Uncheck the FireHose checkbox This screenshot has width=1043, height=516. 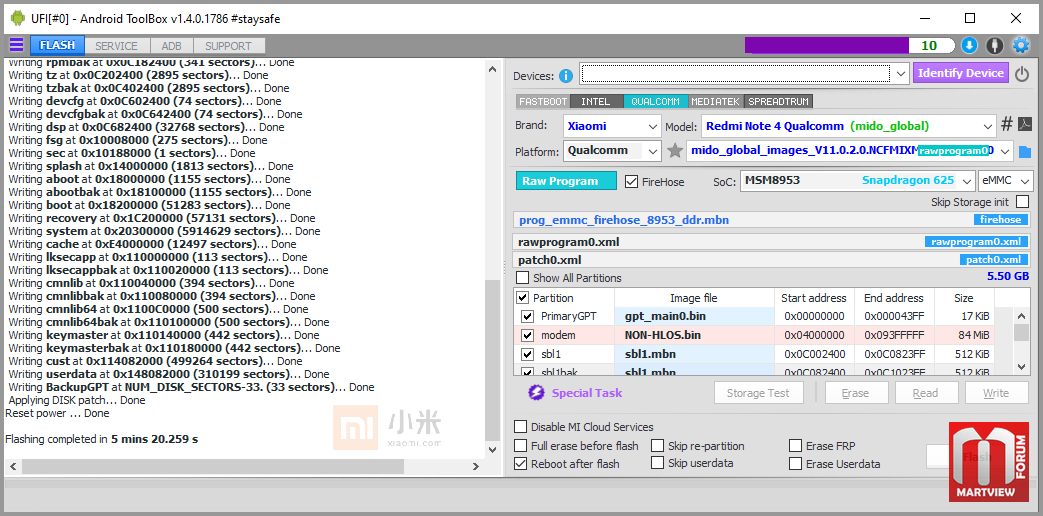632,182
